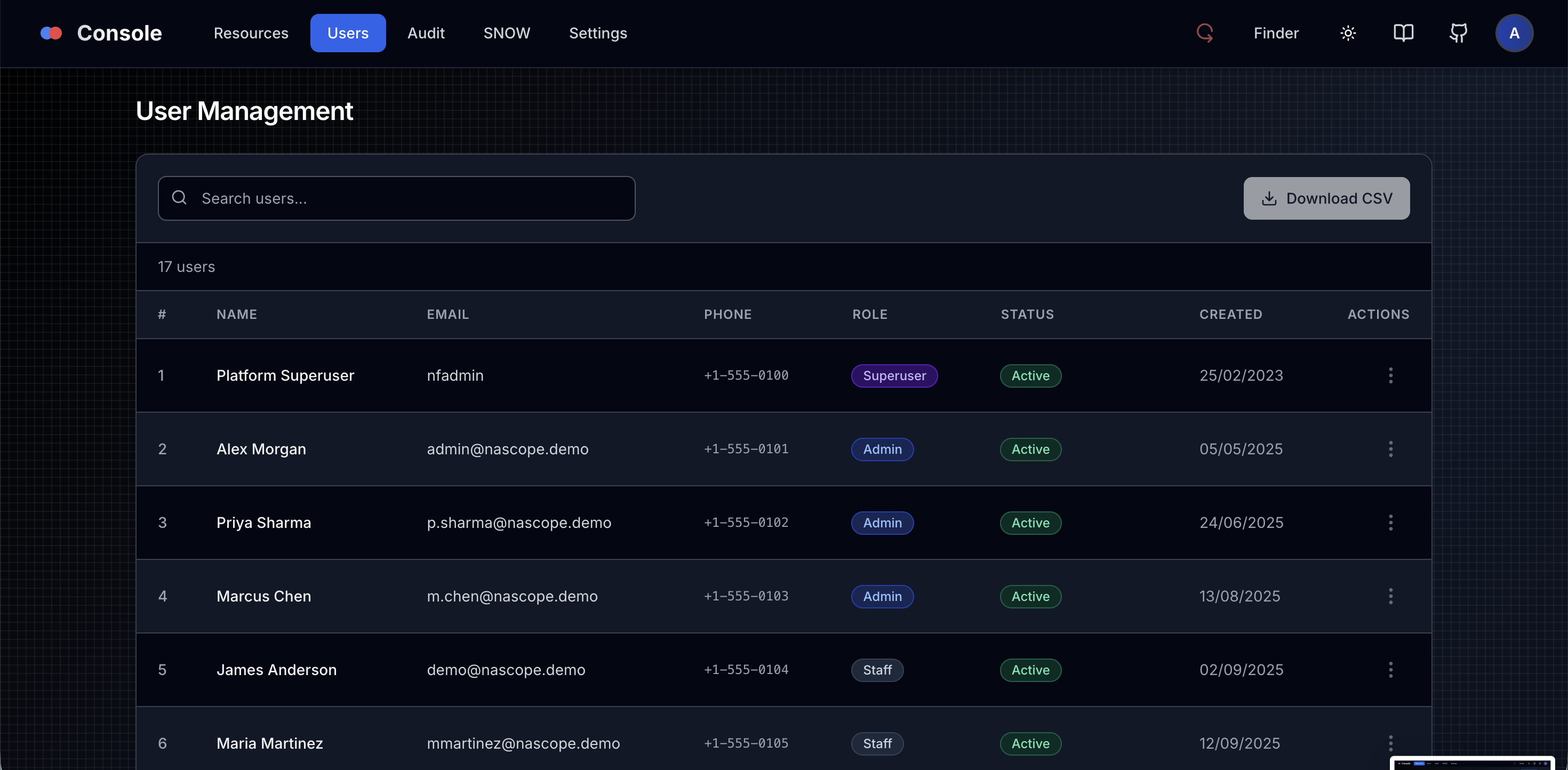Focus the Search users field

[396, 198]
